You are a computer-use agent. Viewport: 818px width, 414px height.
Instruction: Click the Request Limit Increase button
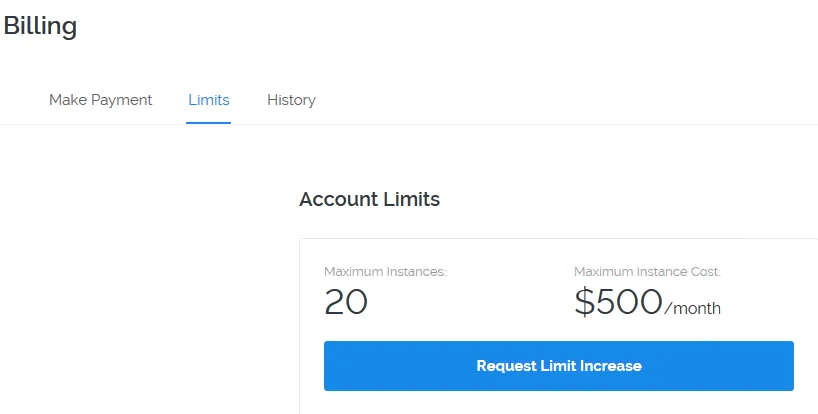click(559, 366)
